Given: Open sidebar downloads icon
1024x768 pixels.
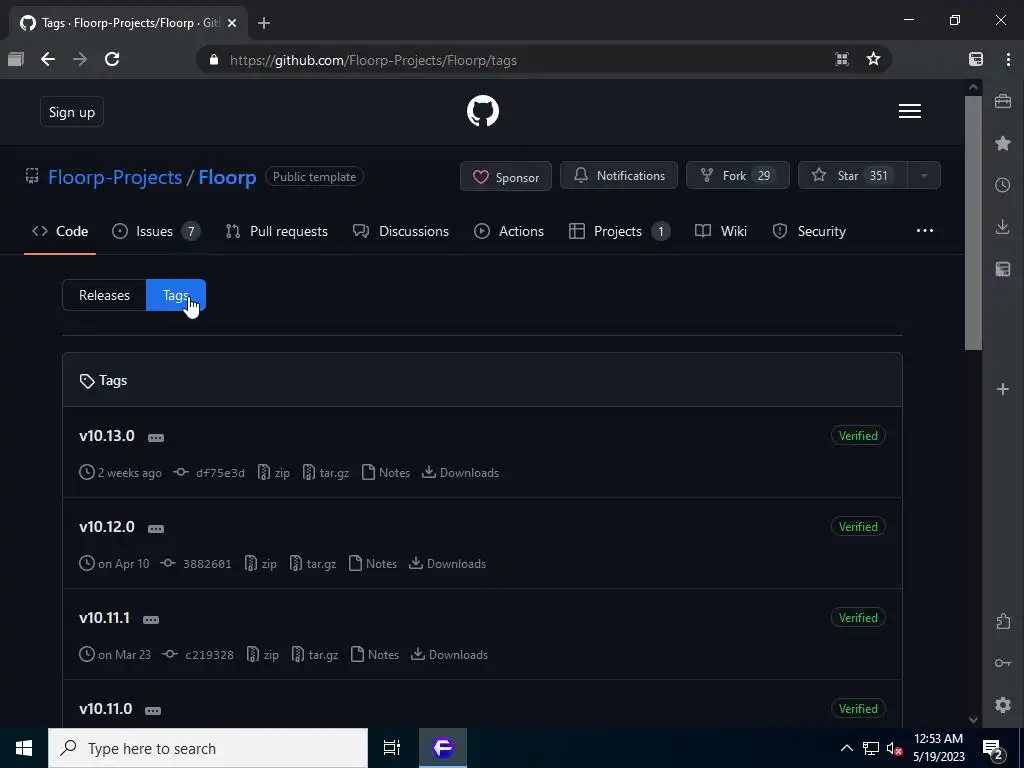Looking at the screenshot, I should (x=1003, y=227).
